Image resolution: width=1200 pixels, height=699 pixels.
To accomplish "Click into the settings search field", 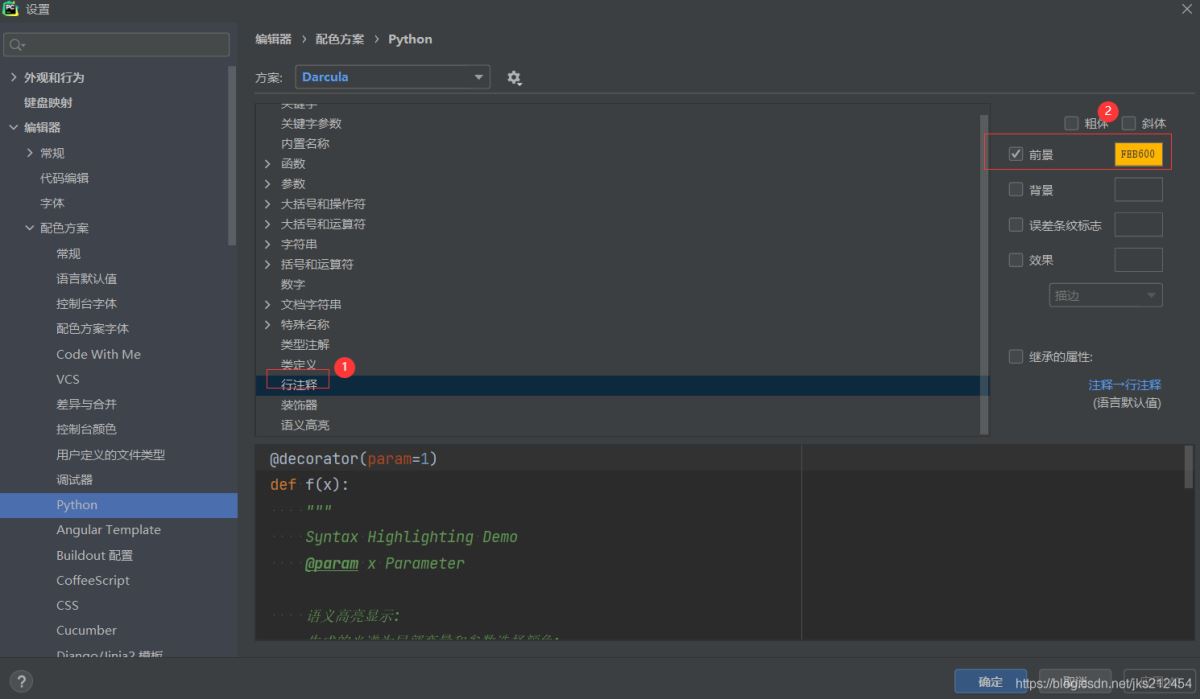I will [125, 45].
